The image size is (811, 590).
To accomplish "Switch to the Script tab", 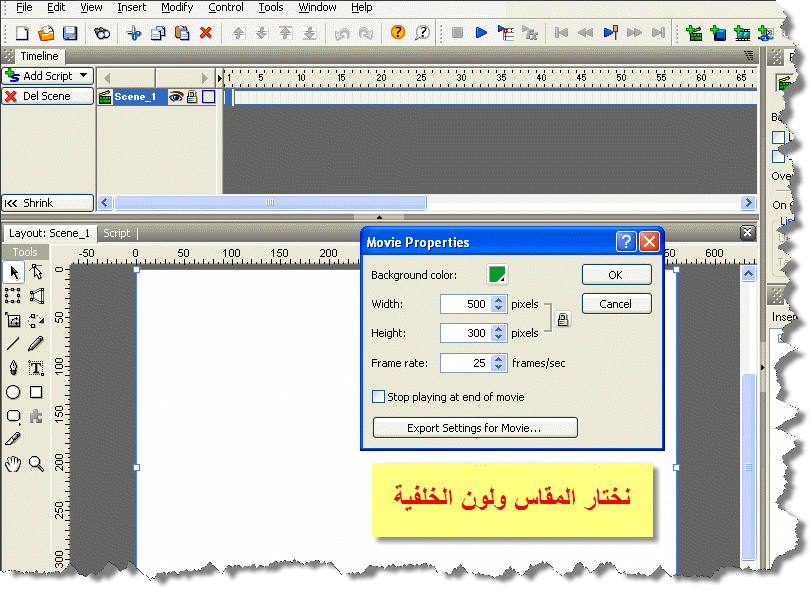I will tap(117, 233).
